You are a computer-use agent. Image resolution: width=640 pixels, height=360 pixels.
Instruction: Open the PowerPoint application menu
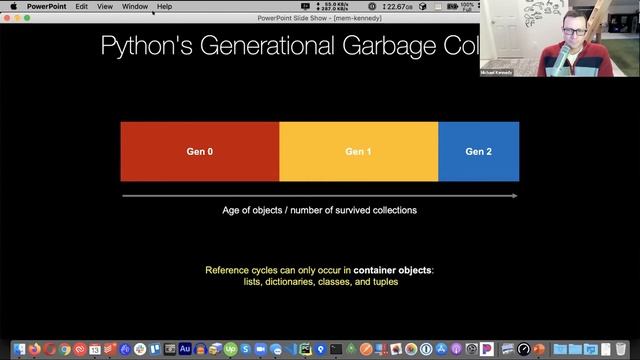47,7
